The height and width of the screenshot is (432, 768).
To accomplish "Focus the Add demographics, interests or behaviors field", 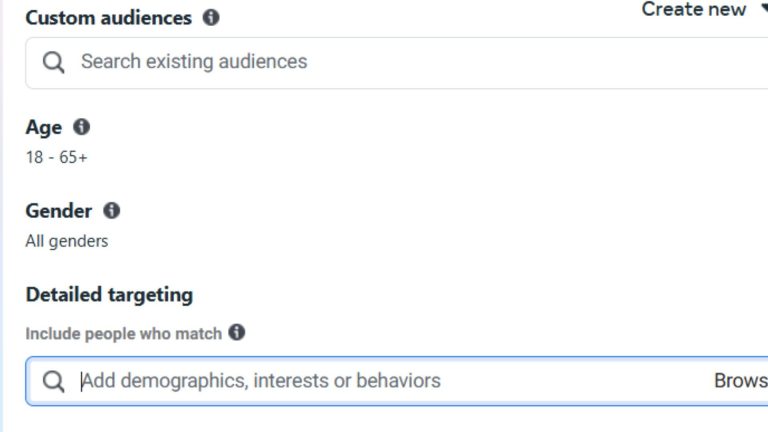I will (380, 381).
